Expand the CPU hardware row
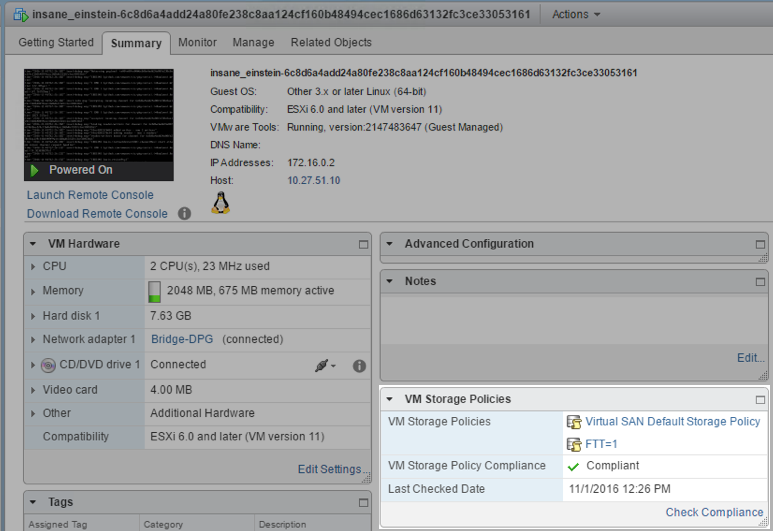The height and width of the screenshot is (531, 773). point(33,267)
